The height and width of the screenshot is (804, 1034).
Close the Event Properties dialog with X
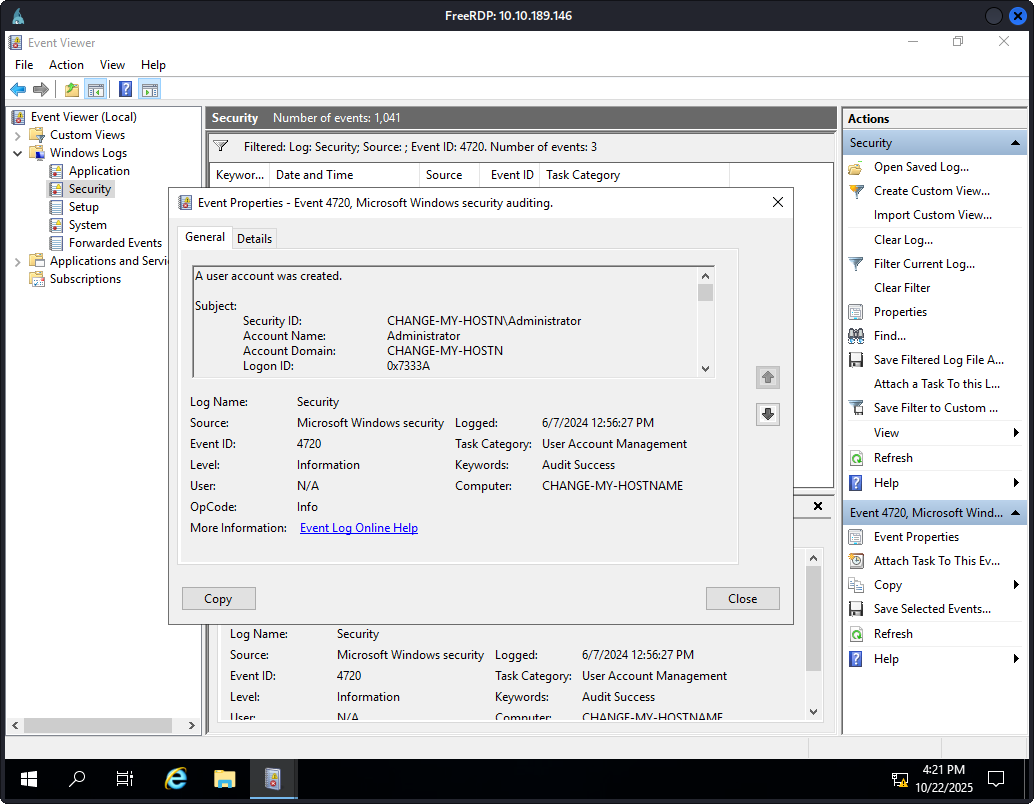(x=778, y=202)
